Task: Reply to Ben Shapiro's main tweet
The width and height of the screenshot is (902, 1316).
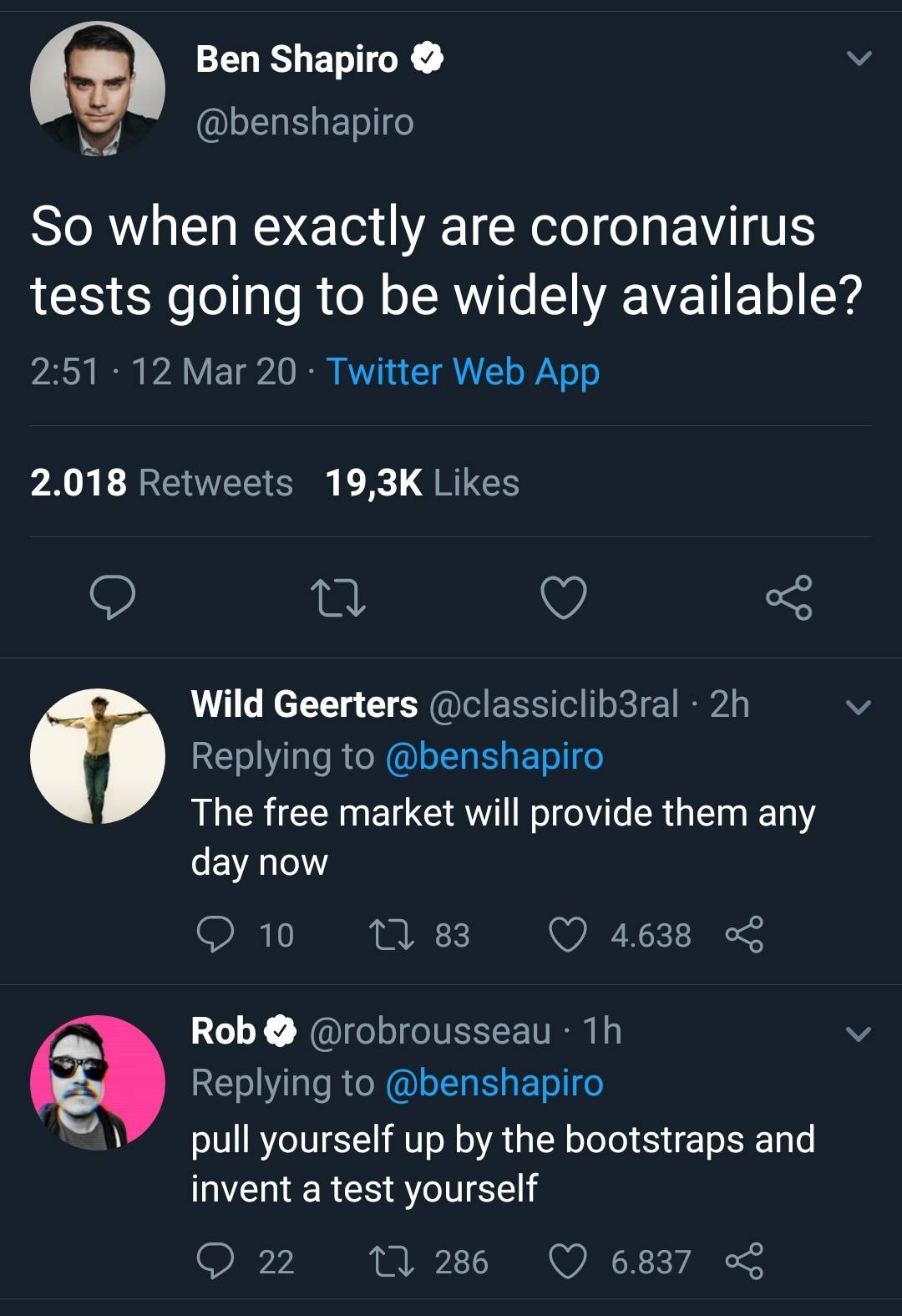Action: point(113,598)
